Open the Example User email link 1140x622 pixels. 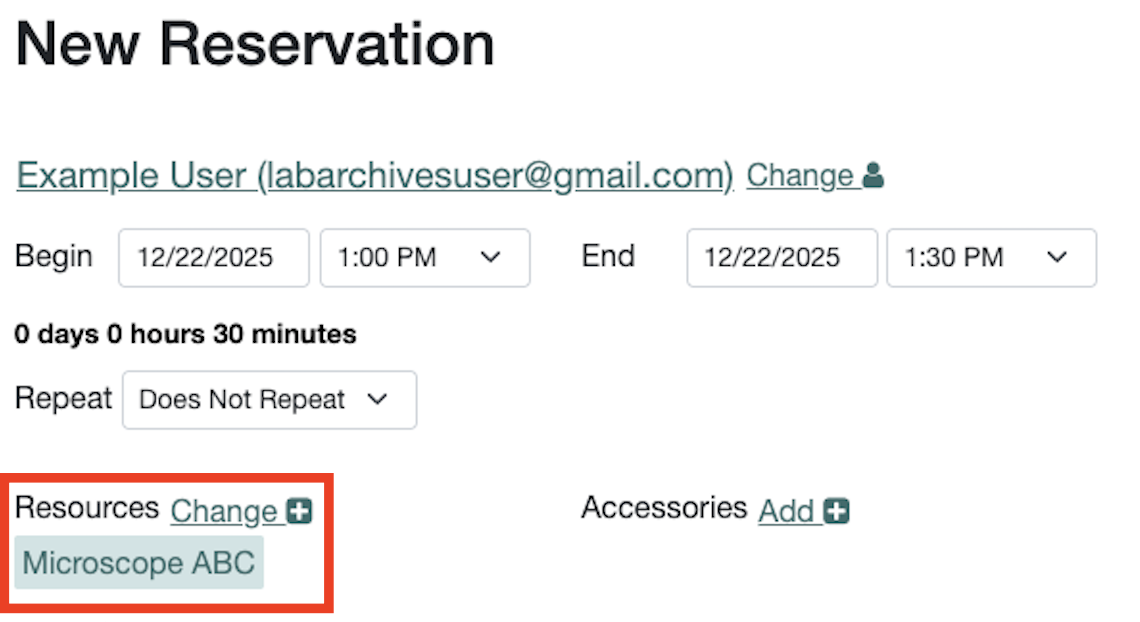[375, 176]
